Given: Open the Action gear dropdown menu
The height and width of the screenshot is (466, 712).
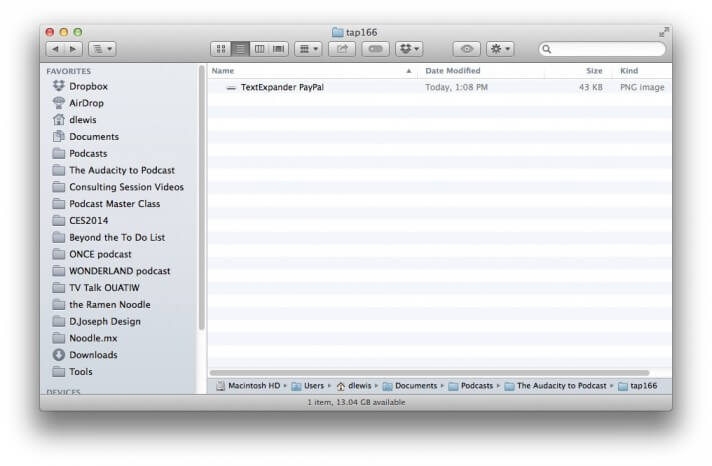Looking at the screenshot, I should (500, 48).
